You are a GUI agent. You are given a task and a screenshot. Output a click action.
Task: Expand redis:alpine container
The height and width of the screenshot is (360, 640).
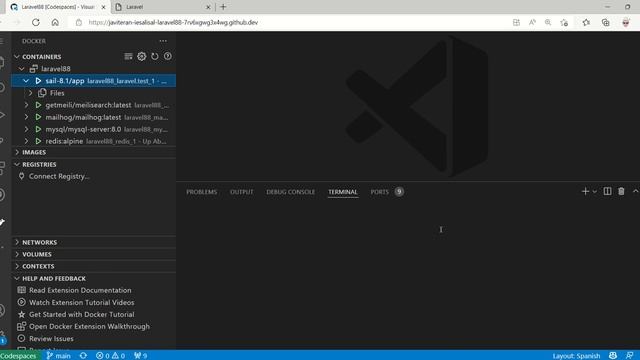click(27, 141)
